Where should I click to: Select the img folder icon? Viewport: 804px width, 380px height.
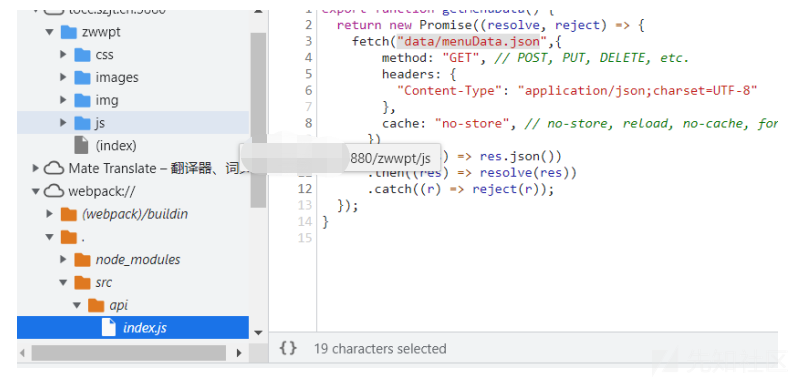[82, 100]
